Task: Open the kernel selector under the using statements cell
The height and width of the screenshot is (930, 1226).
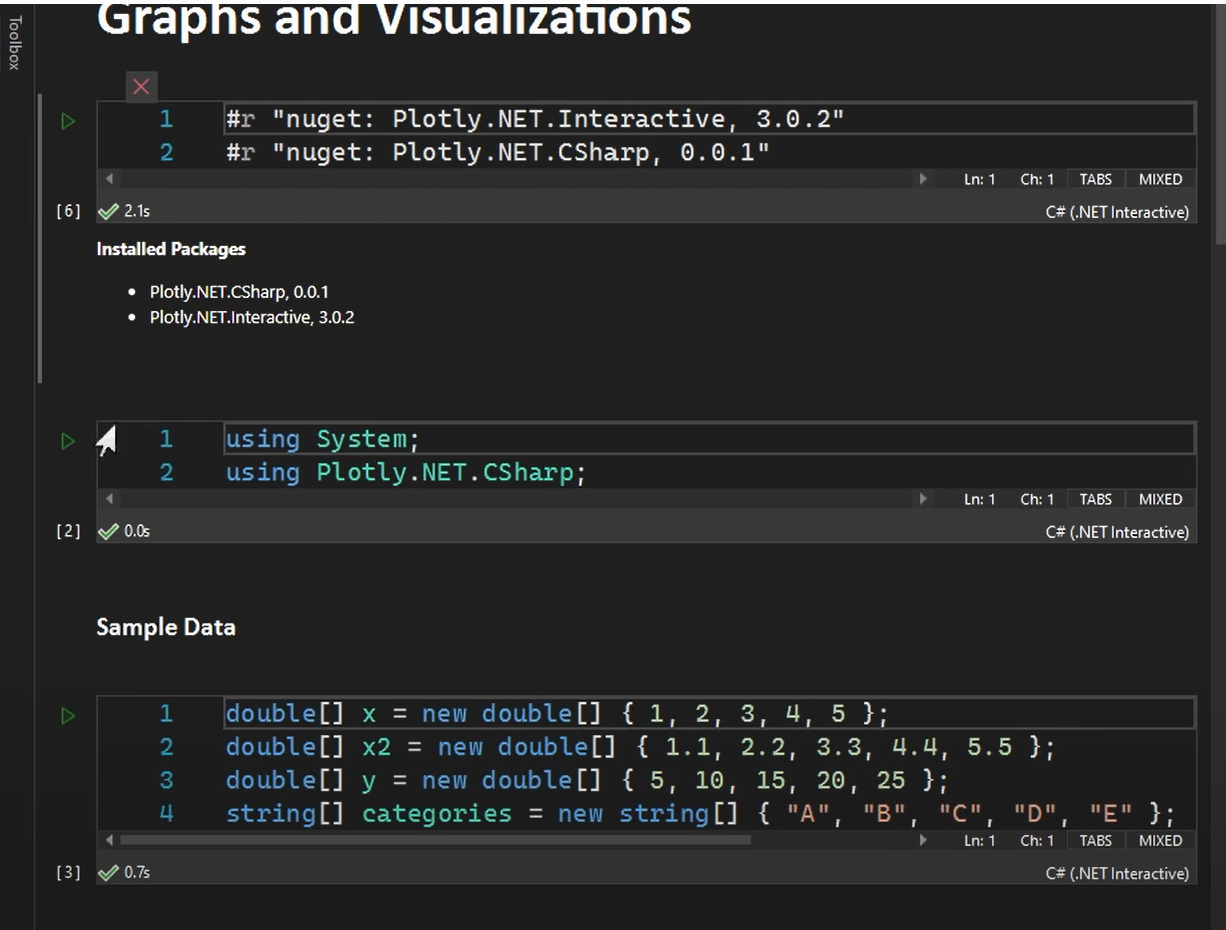Action: coord(1117,531)
